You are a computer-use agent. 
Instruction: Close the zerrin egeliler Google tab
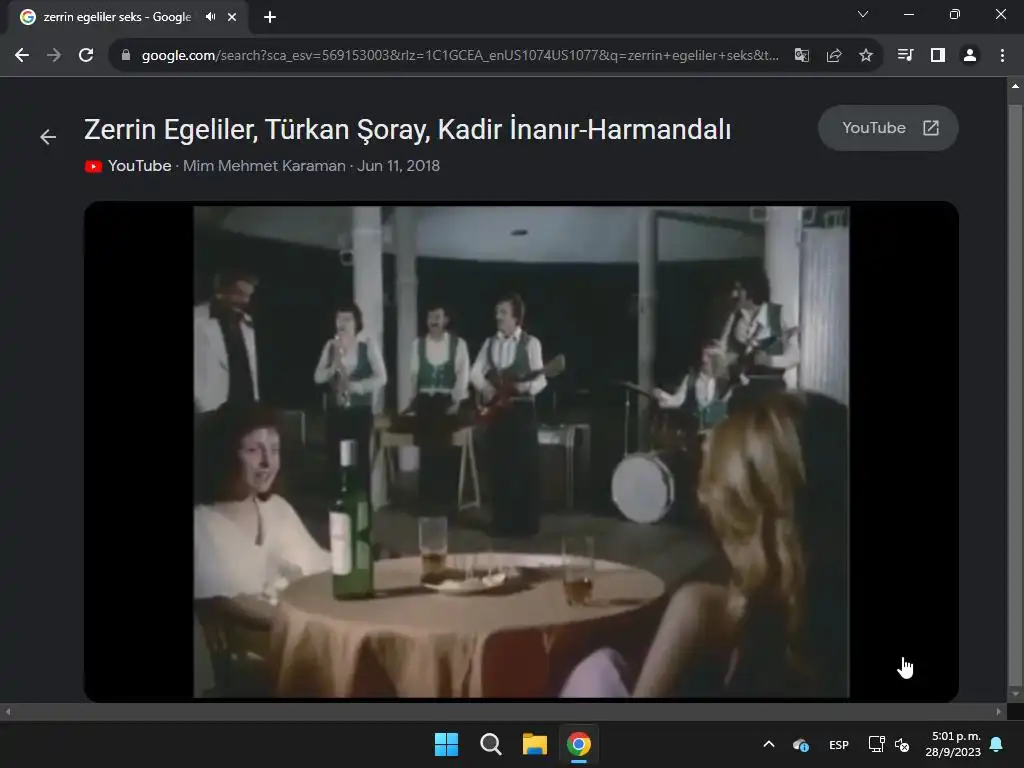232,17
